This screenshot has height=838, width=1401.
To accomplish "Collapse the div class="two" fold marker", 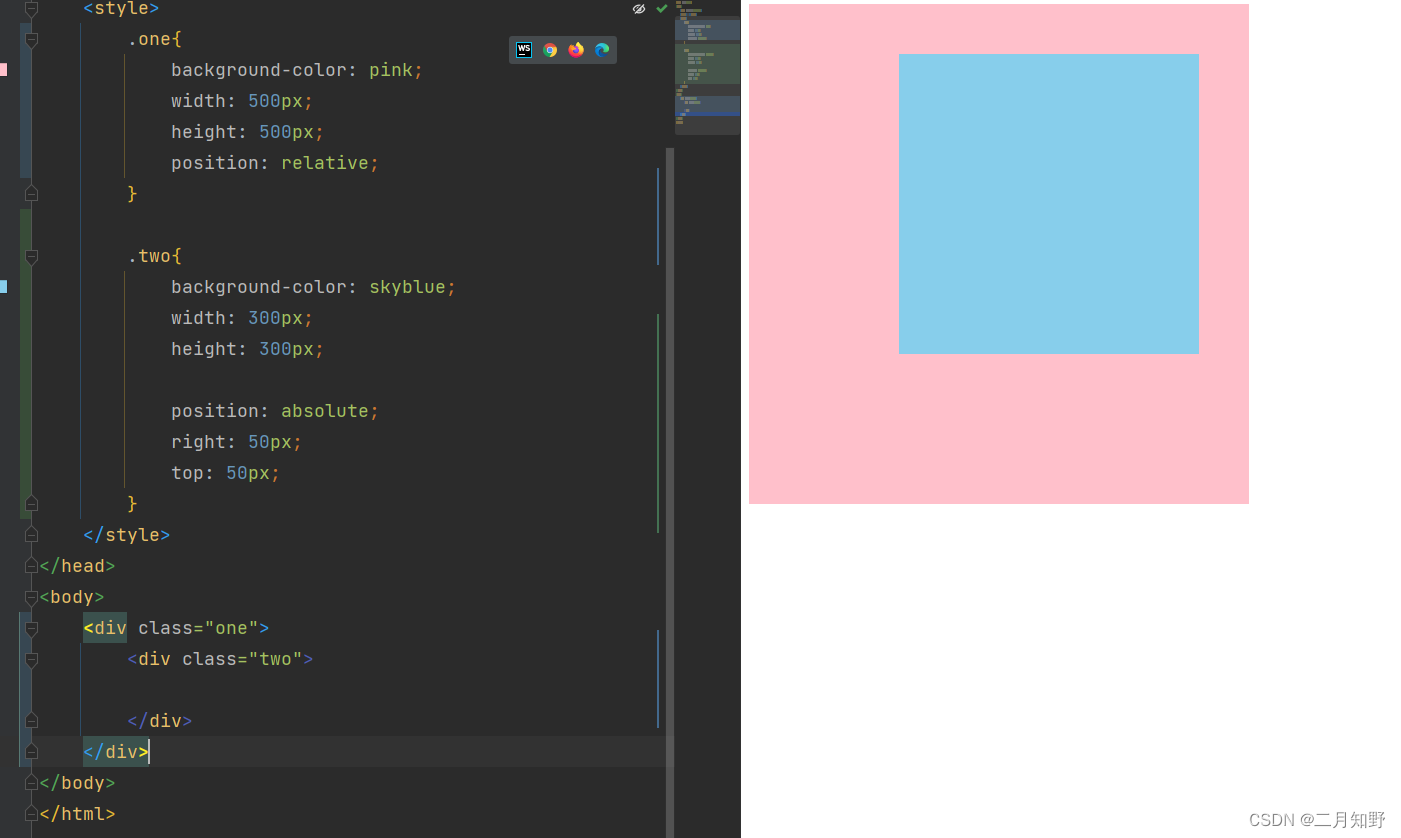I will [31, 659].
